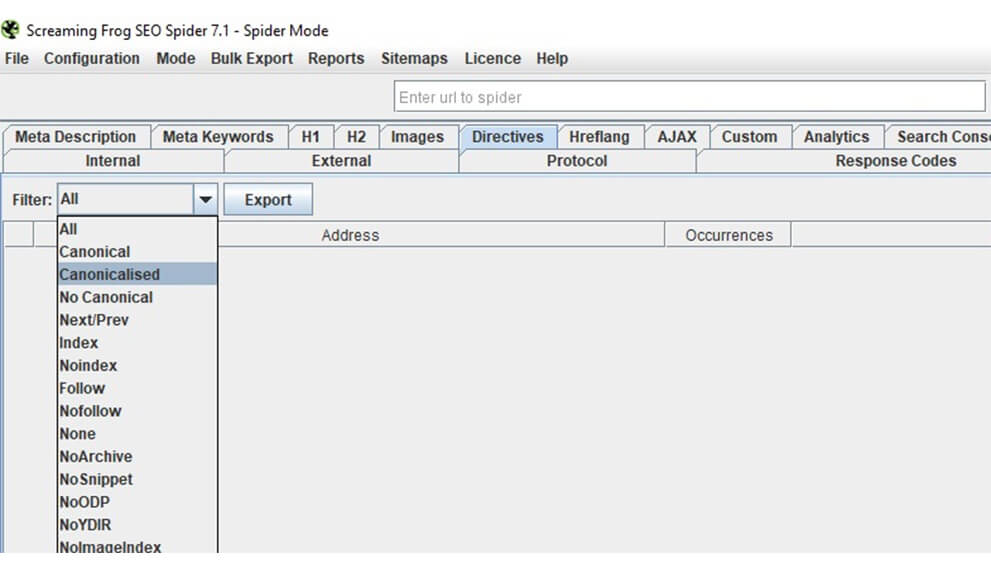Switch to the Meta Description tab
The height and width of the screenshot is (570, 991).
tap(76, 136)
